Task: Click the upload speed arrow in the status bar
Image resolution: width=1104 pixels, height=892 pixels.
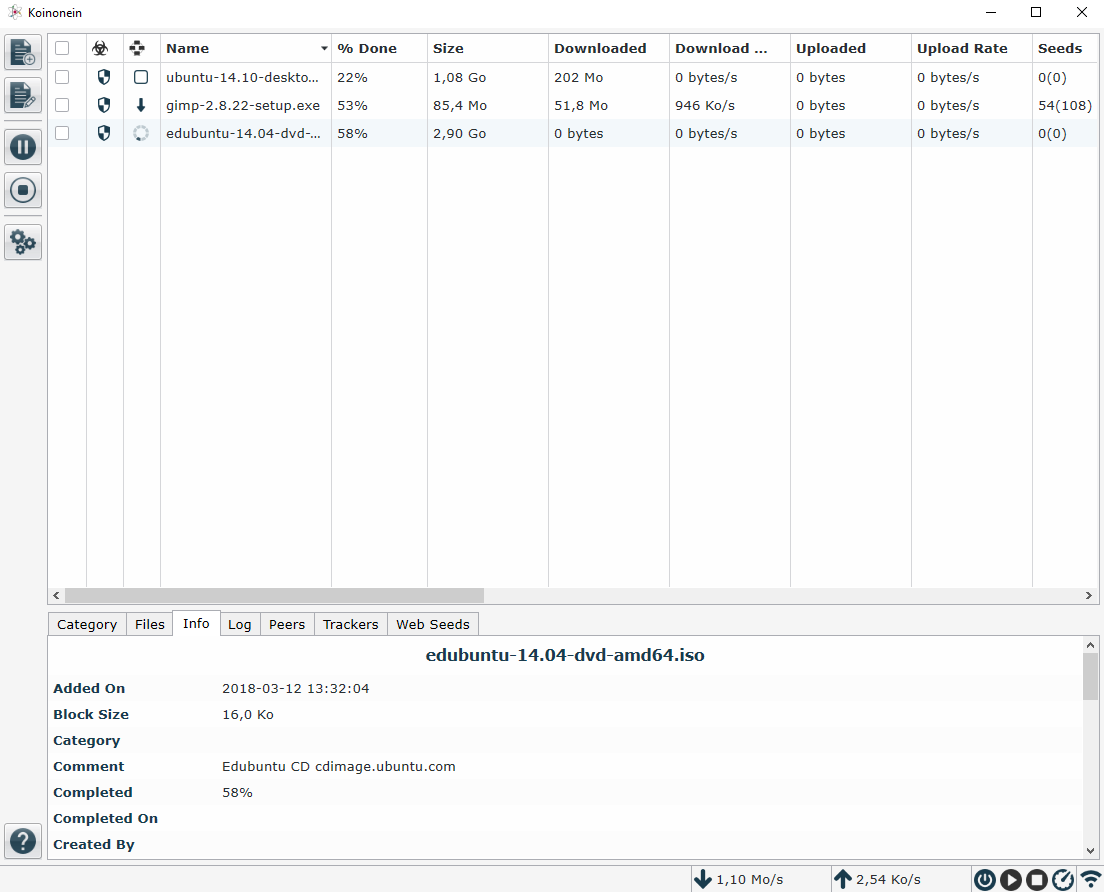Action: pos(843,879)
